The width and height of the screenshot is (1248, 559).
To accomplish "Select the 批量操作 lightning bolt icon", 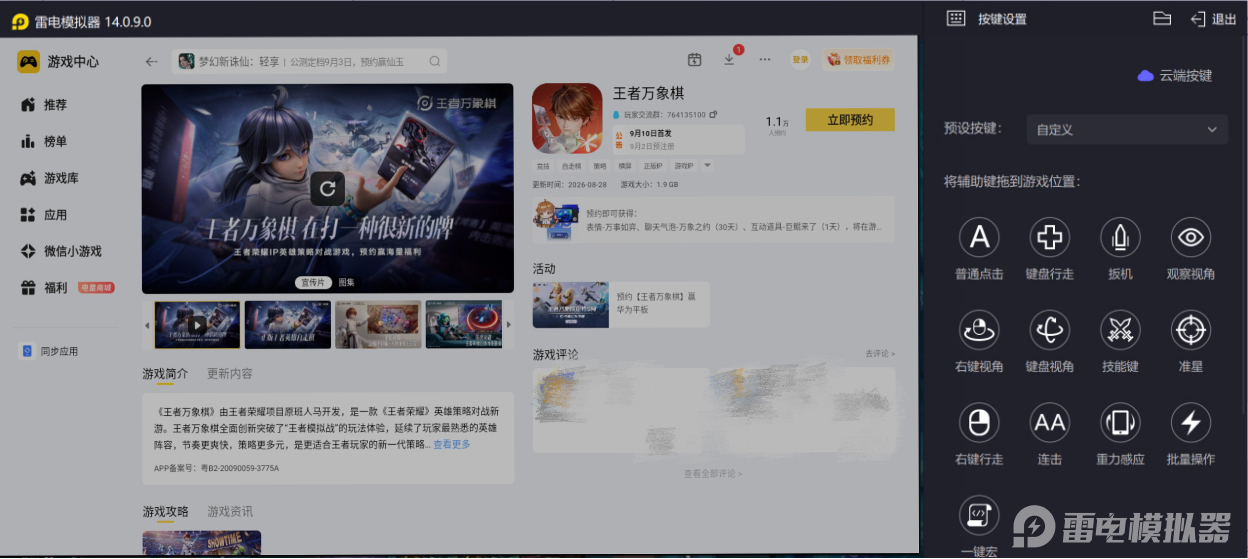I will click(1190, 423).
